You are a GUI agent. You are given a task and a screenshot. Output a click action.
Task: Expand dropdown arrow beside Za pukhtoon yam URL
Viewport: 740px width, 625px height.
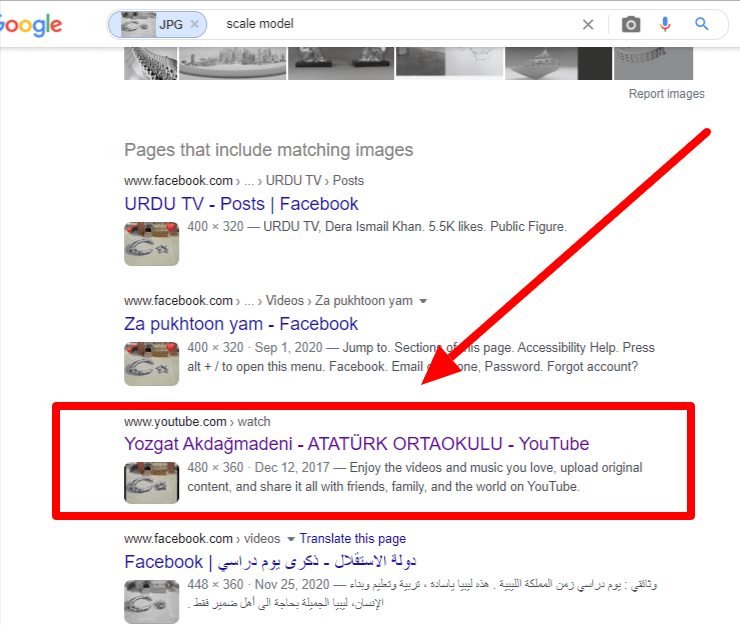[423, 301]
